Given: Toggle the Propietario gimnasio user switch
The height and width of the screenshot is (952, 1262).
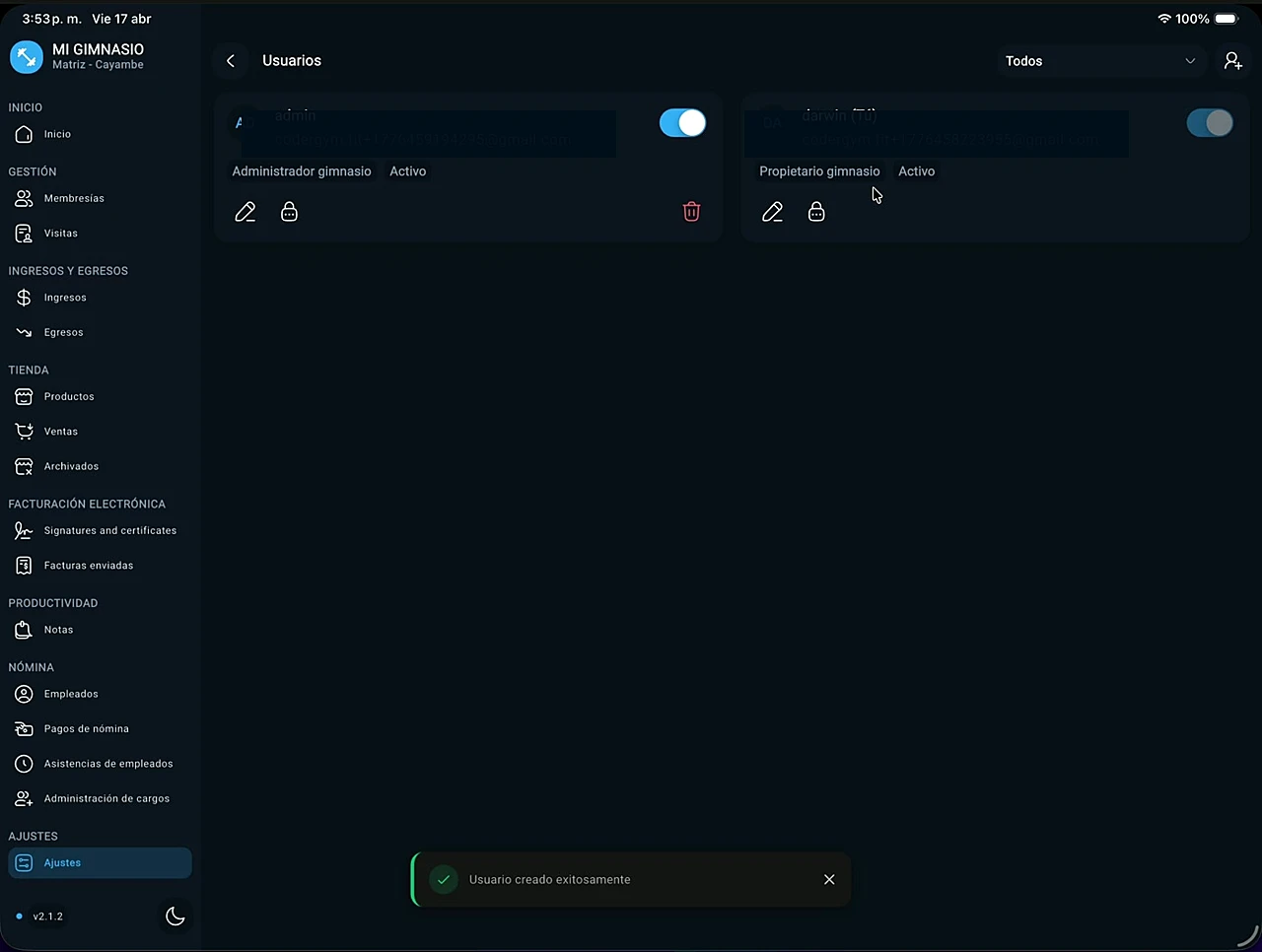Looking at the screenshot, I should tap(1210, 123).
